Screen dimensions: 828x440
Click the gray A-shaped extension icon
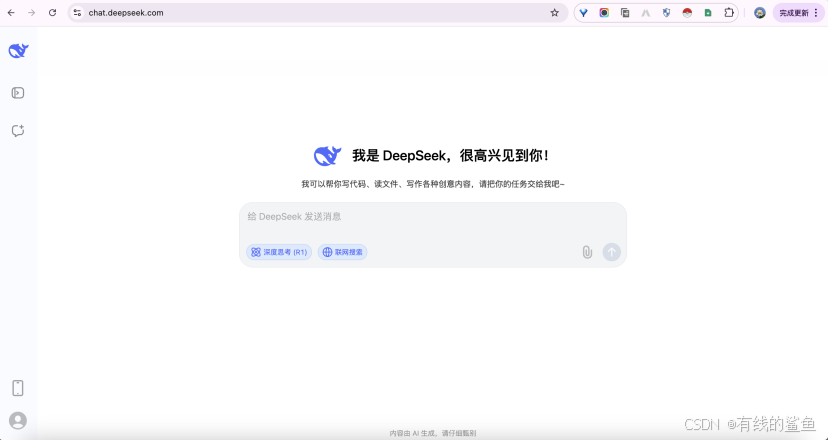point(645,13)
